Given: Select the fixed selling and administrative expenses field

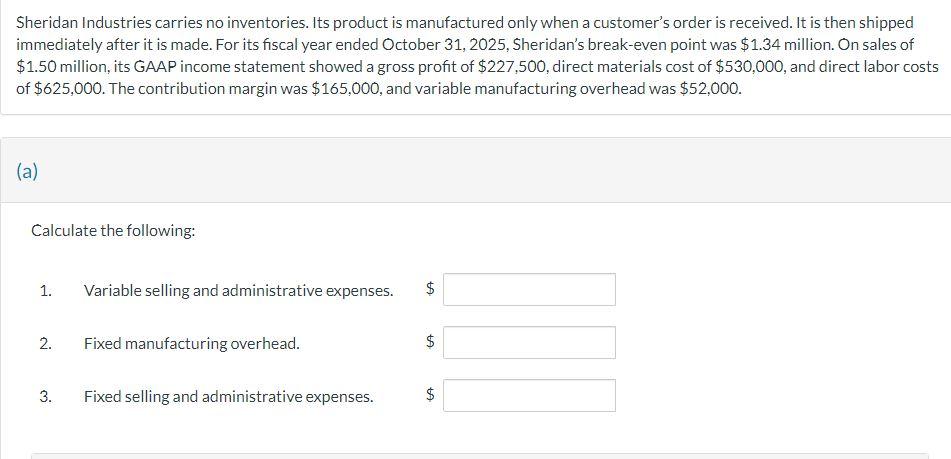Looking at the screenshot, I should tap(529, 396).
